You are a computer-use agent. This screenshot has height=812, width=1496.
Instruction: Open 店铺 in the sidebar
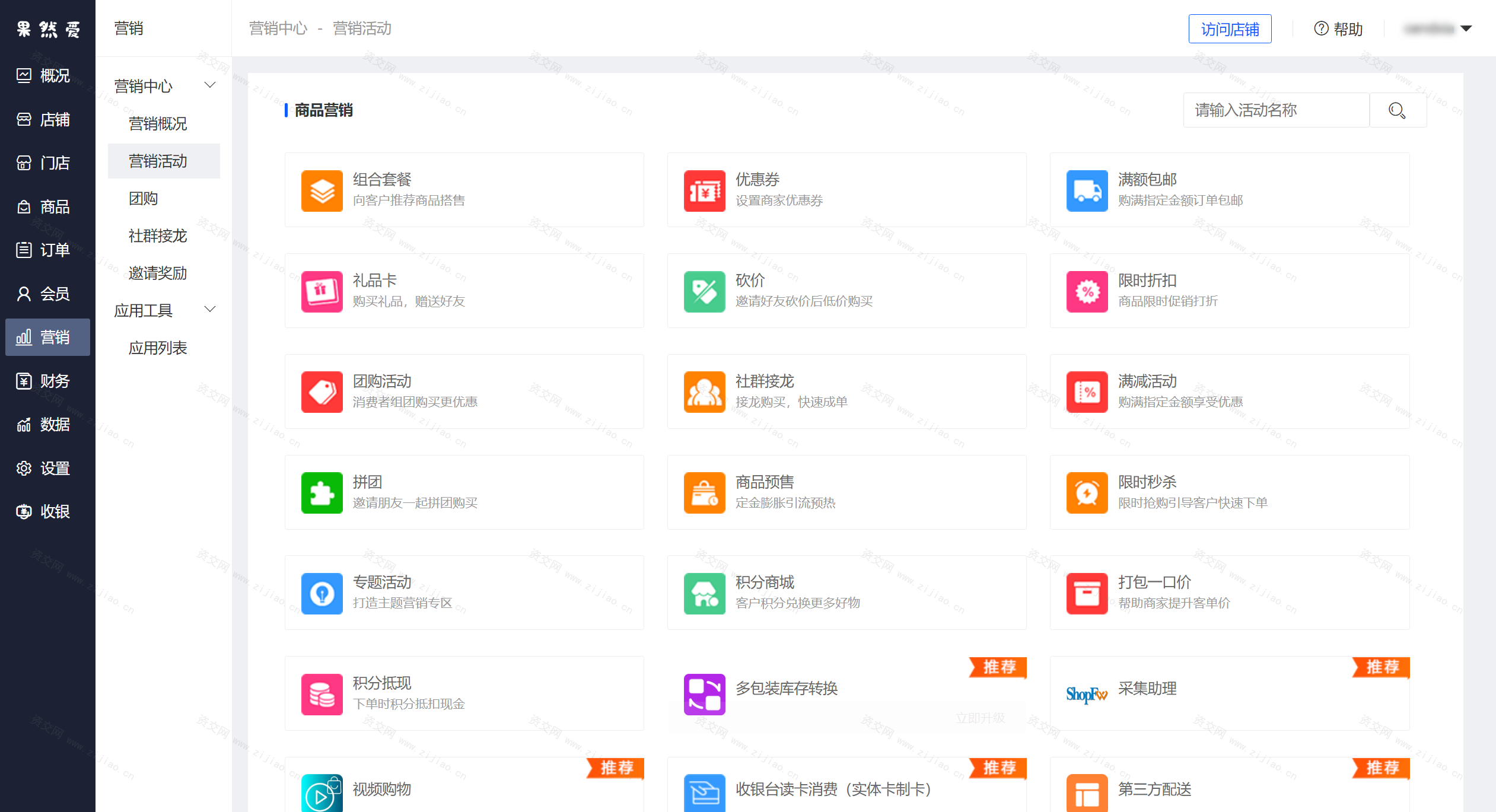point(47,119)
